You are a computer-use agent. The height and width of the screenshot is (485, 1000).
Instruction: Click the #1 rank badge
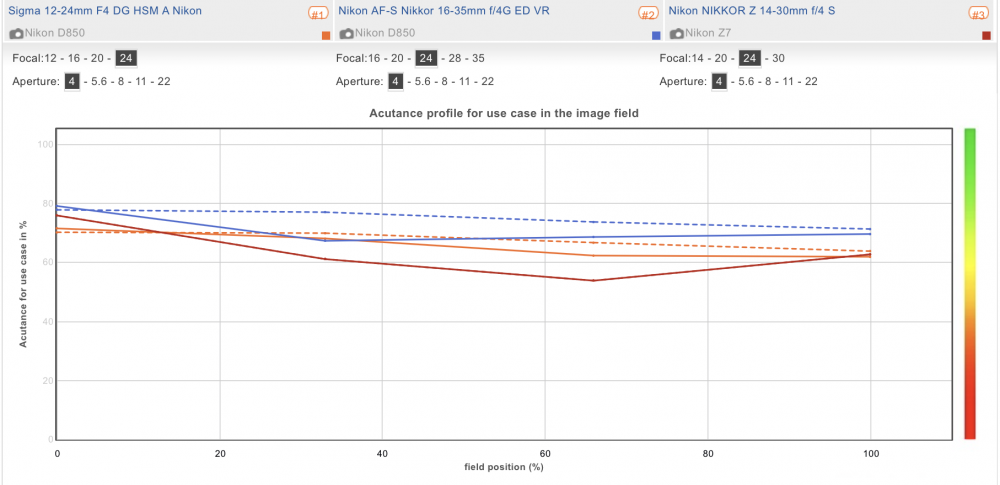tap(318, 13)
